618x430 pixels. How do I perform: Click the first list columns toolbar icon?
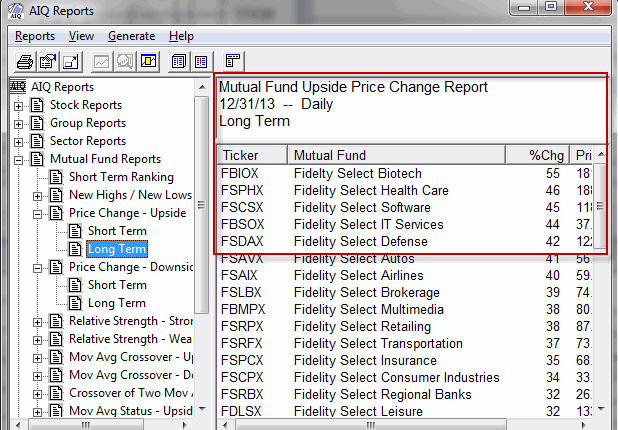[x=179, y=61]
